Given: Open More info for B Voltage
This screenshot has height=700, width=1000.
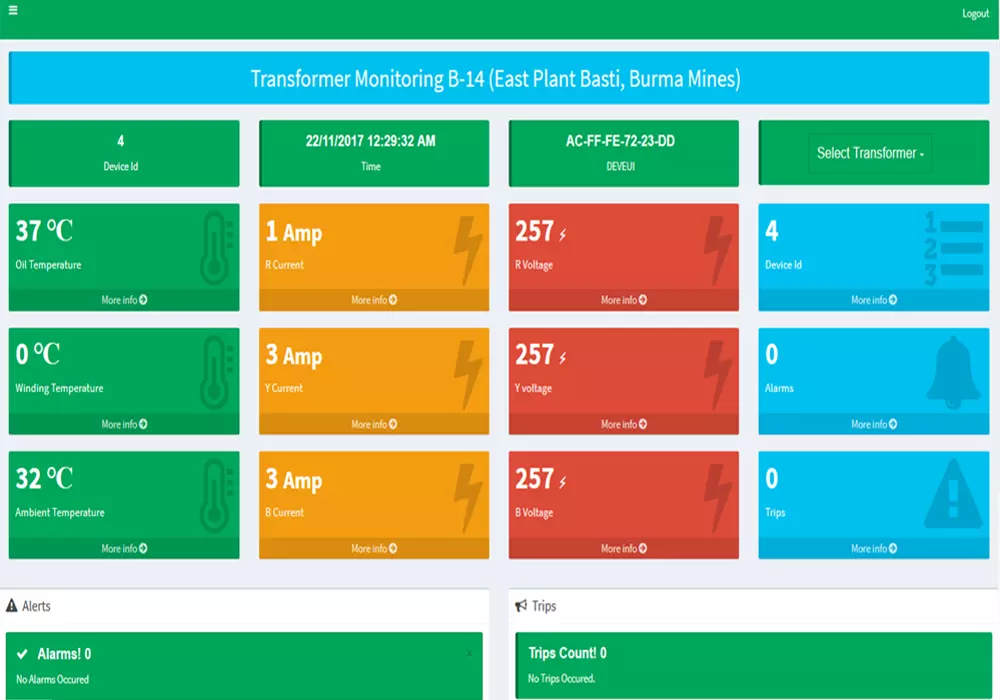Looking at the screenshot, I should (624, 548).
